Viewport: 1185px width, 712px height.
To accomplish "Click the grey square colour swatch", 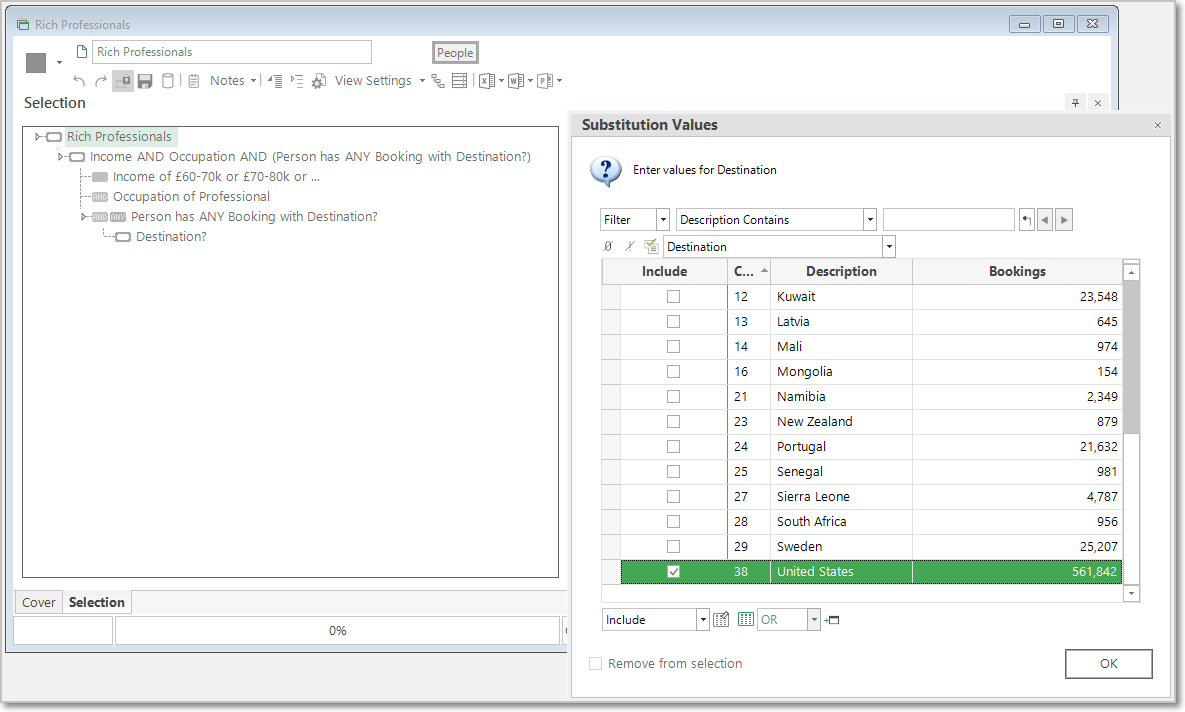I will tap(36, 63).
